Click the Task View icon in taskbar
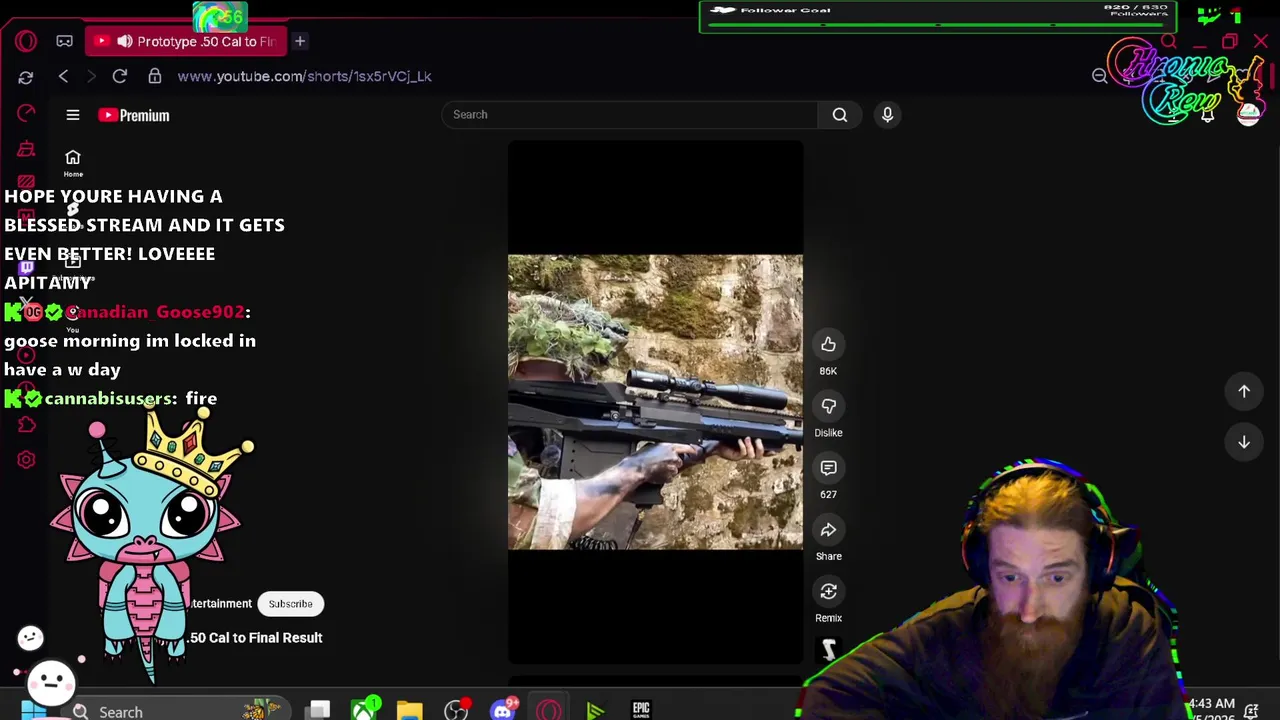The height and width of the screenshot is (720, 1280). click(x=318, y=711)
